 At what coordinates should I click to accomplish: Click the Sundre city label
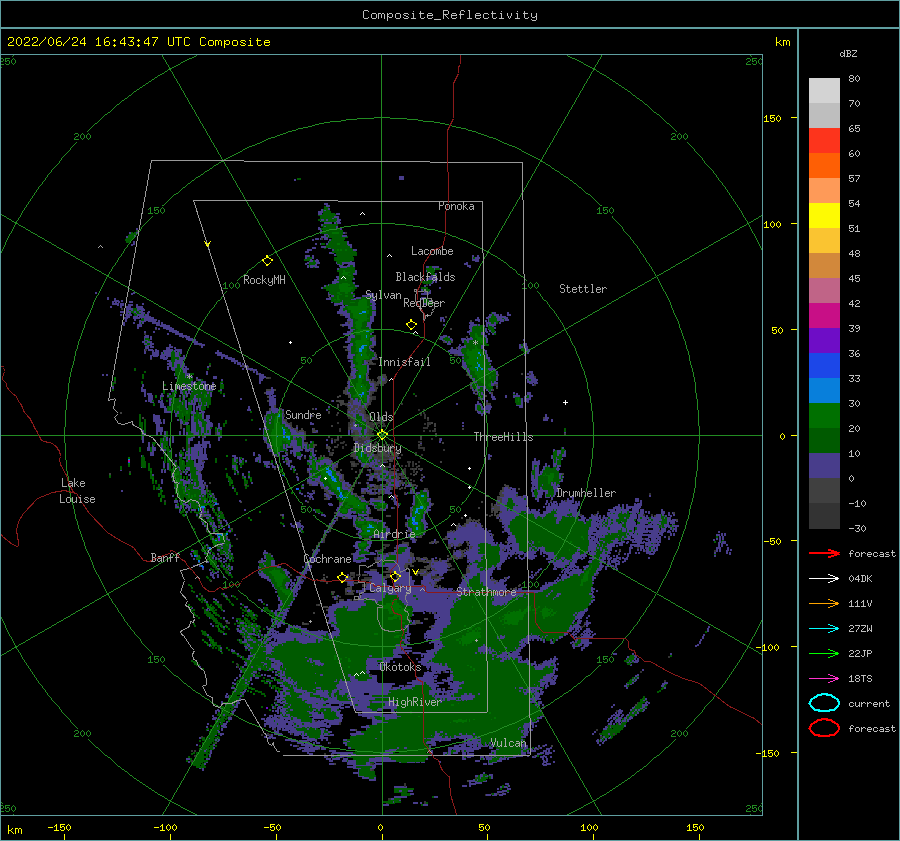[303, 414]
